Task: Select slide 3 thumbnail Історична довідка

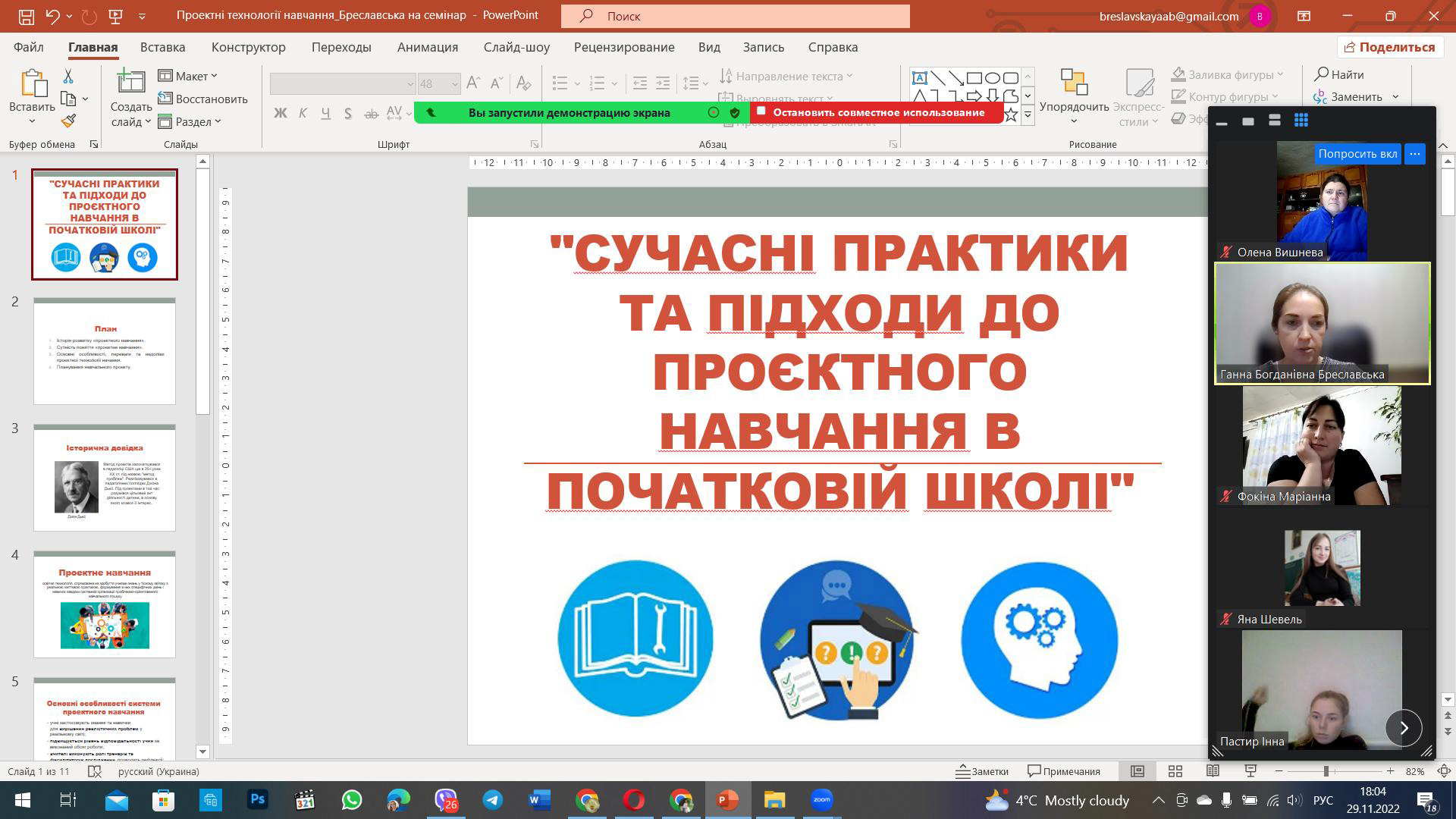Action: click(105, 478)
